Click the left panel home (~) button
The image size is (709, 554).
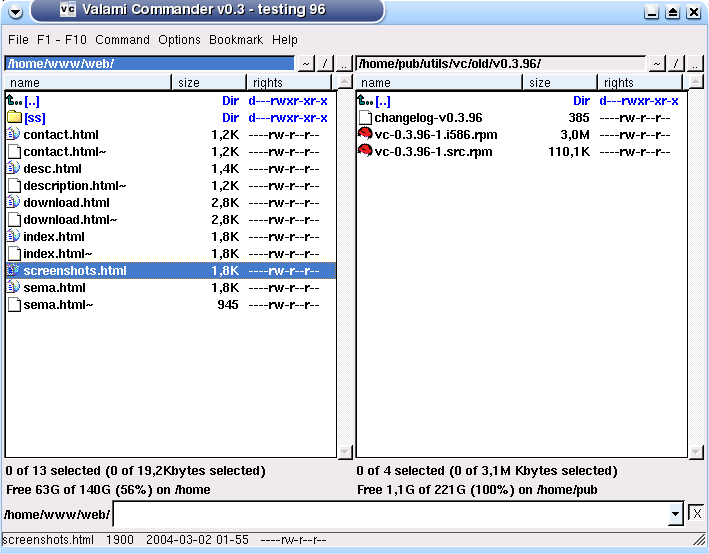point(306,64)
